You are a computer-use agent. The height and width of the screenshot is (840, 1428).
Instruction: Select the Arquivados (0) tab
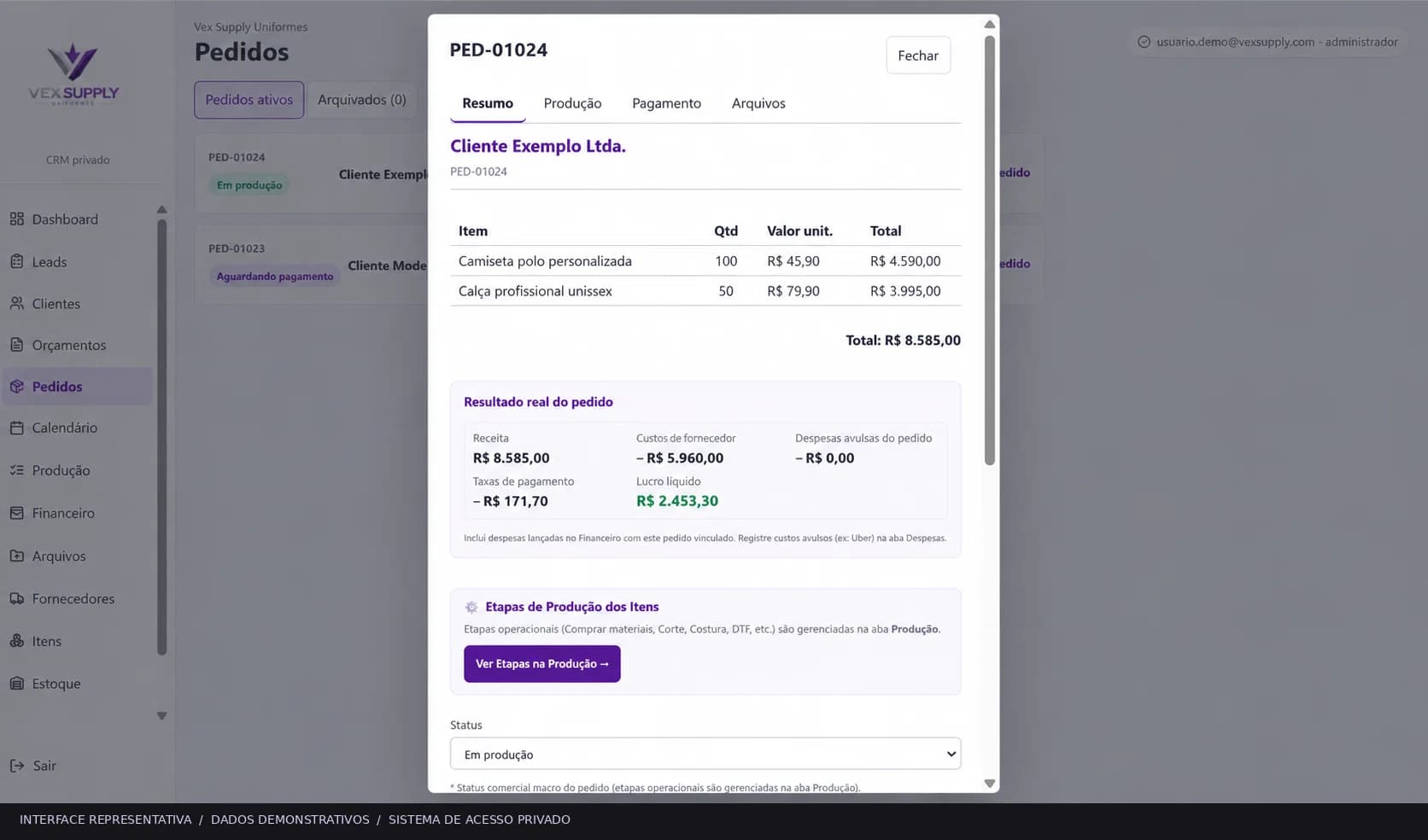362,100
